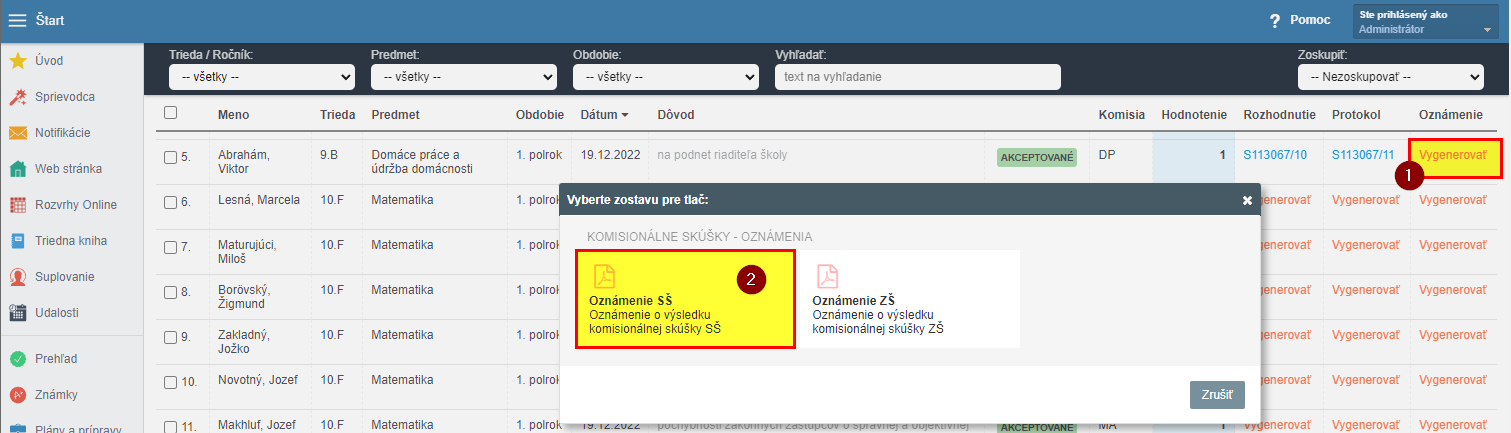Open Notifikácie in the sidebar

[63, 133]
